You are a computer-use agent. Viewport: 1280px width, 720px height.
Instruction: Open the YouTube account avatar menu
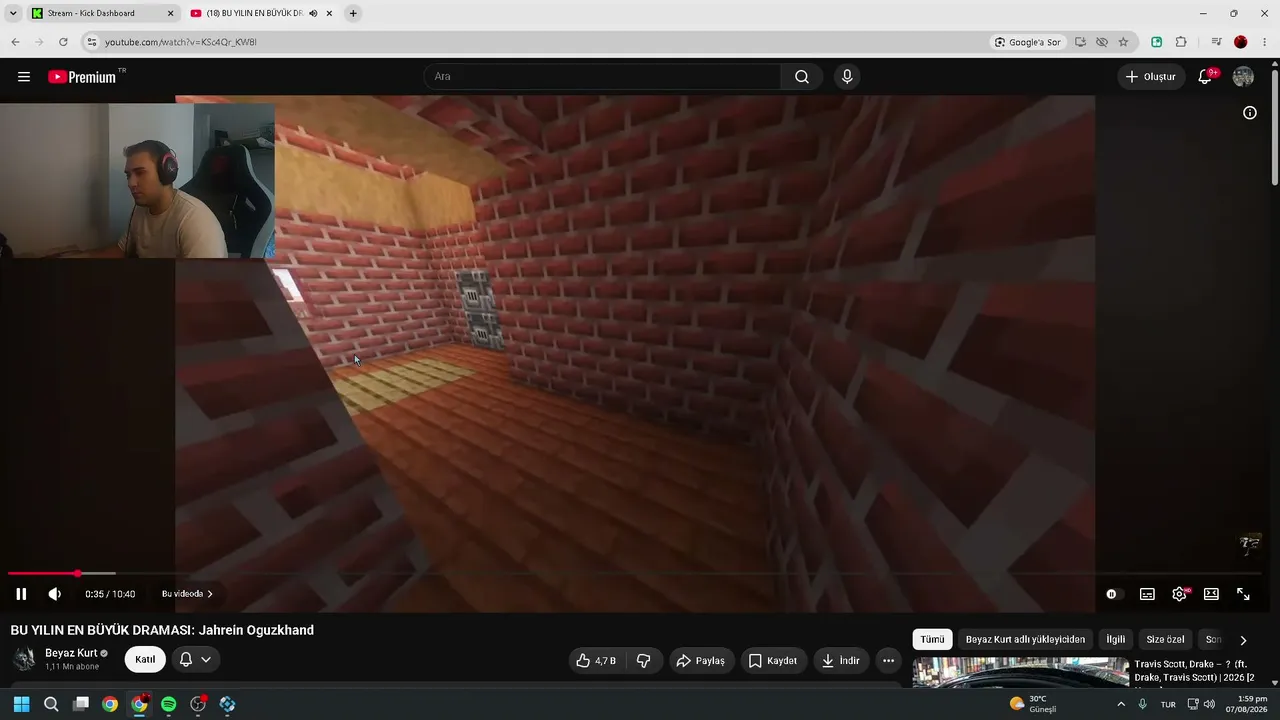(x=1243, y=77)
